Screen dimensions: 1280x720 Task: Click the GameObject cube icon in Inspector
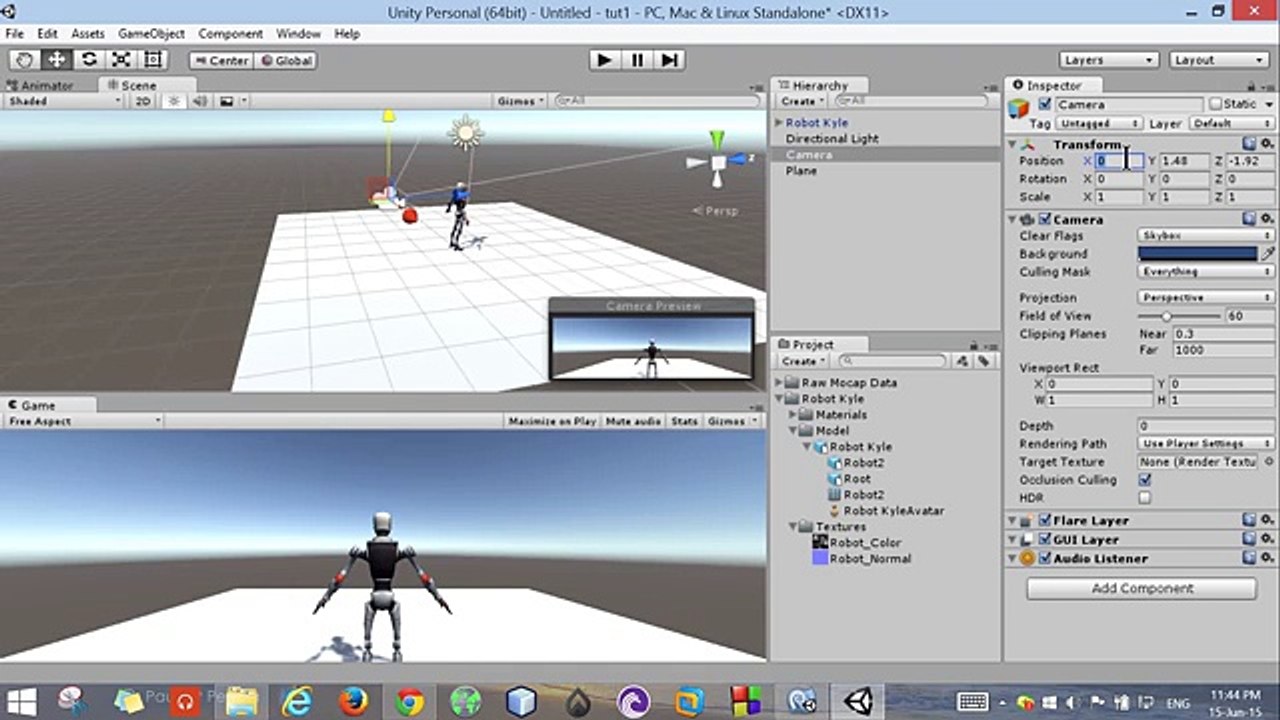click(x=1019, y=108)
